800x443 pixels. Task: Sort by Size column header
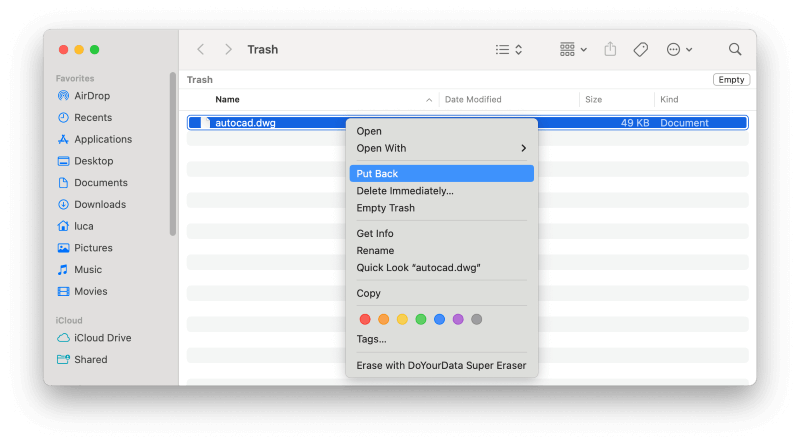593,100
